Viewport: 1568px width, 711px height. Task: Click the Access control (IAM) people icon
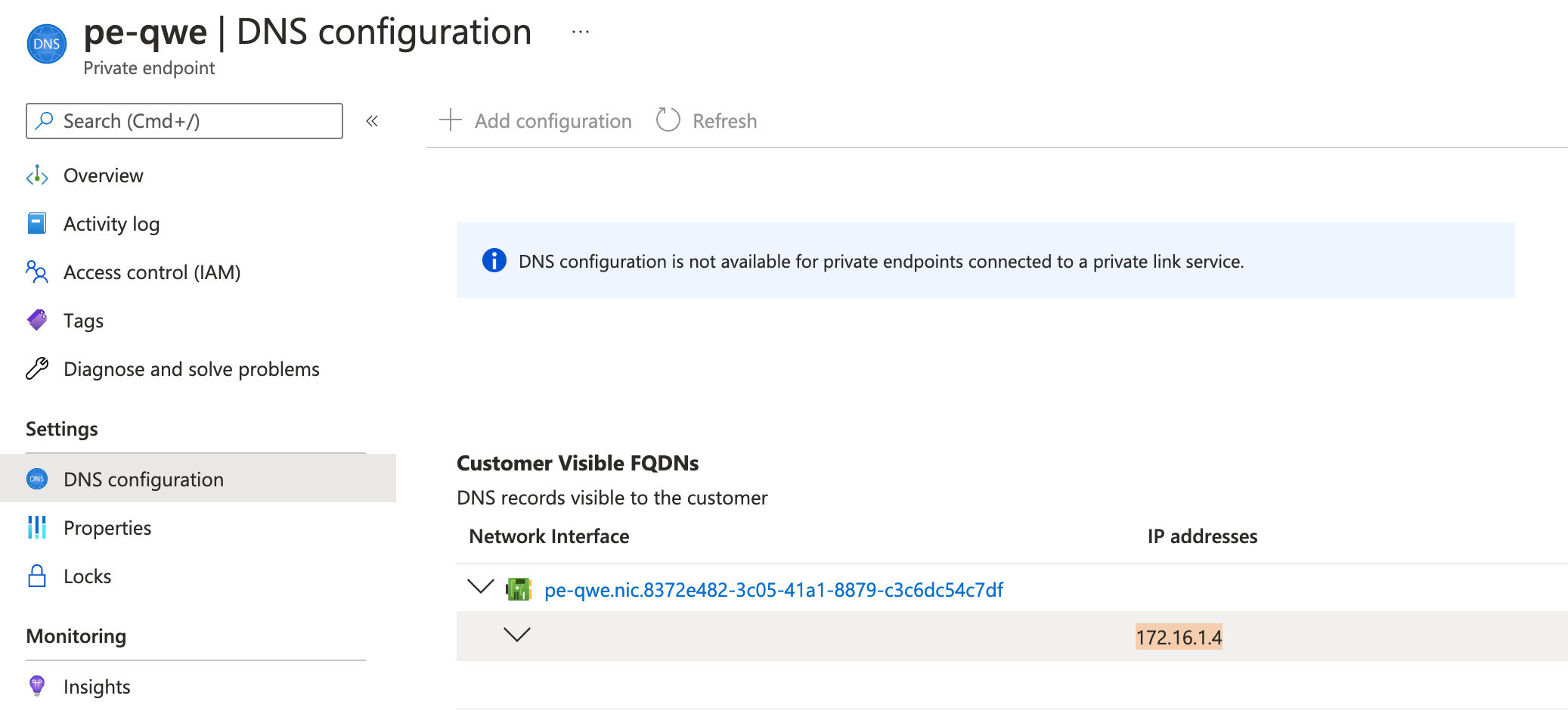[x=37, y=272]
